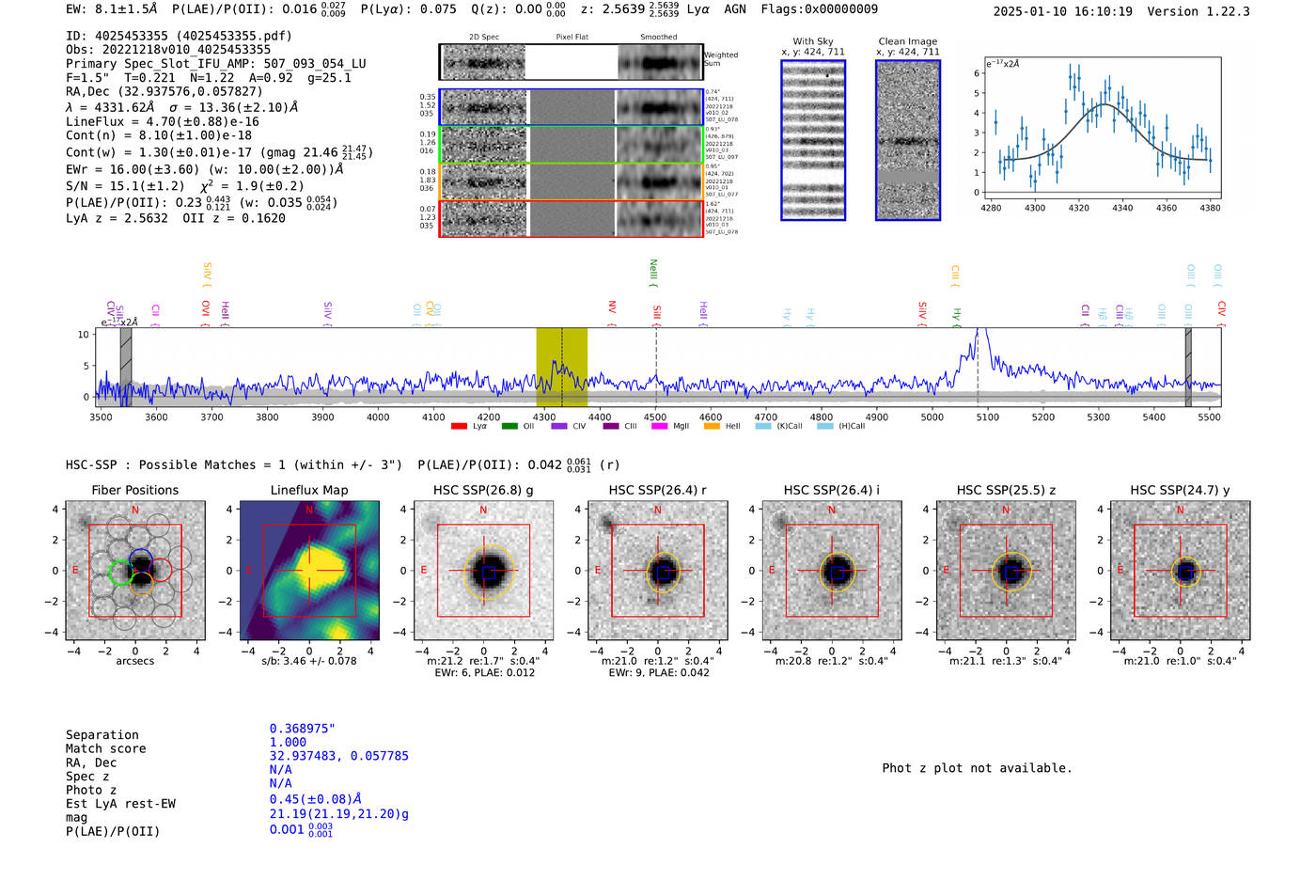
Task: Open the HSC SSP y-band cutout
Action: tap(1181, 571)
